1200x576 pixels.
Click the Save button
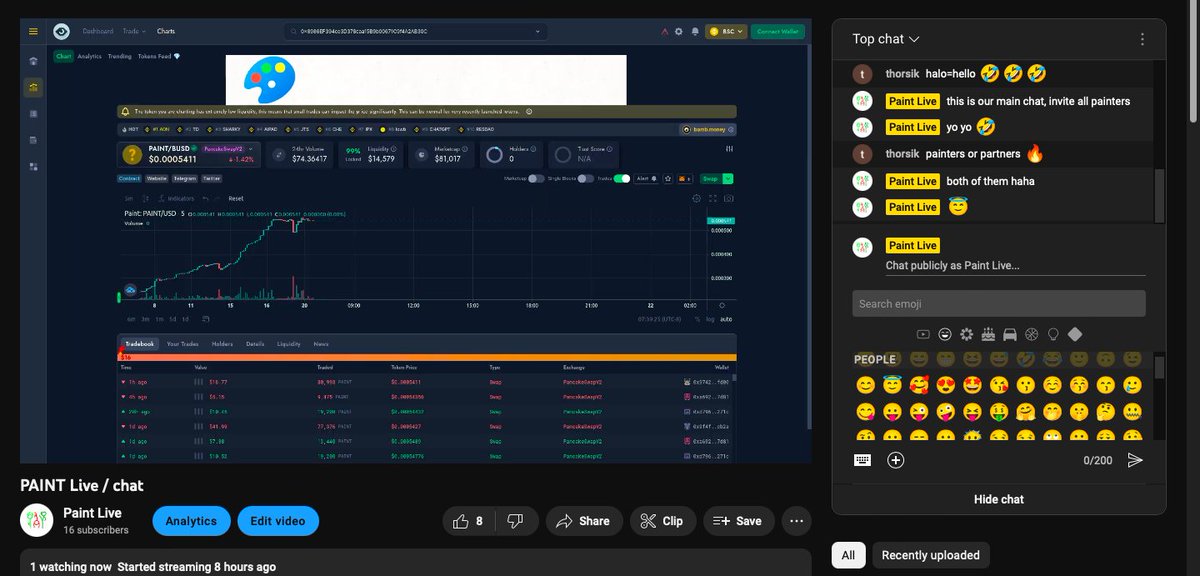coord(738,521)
